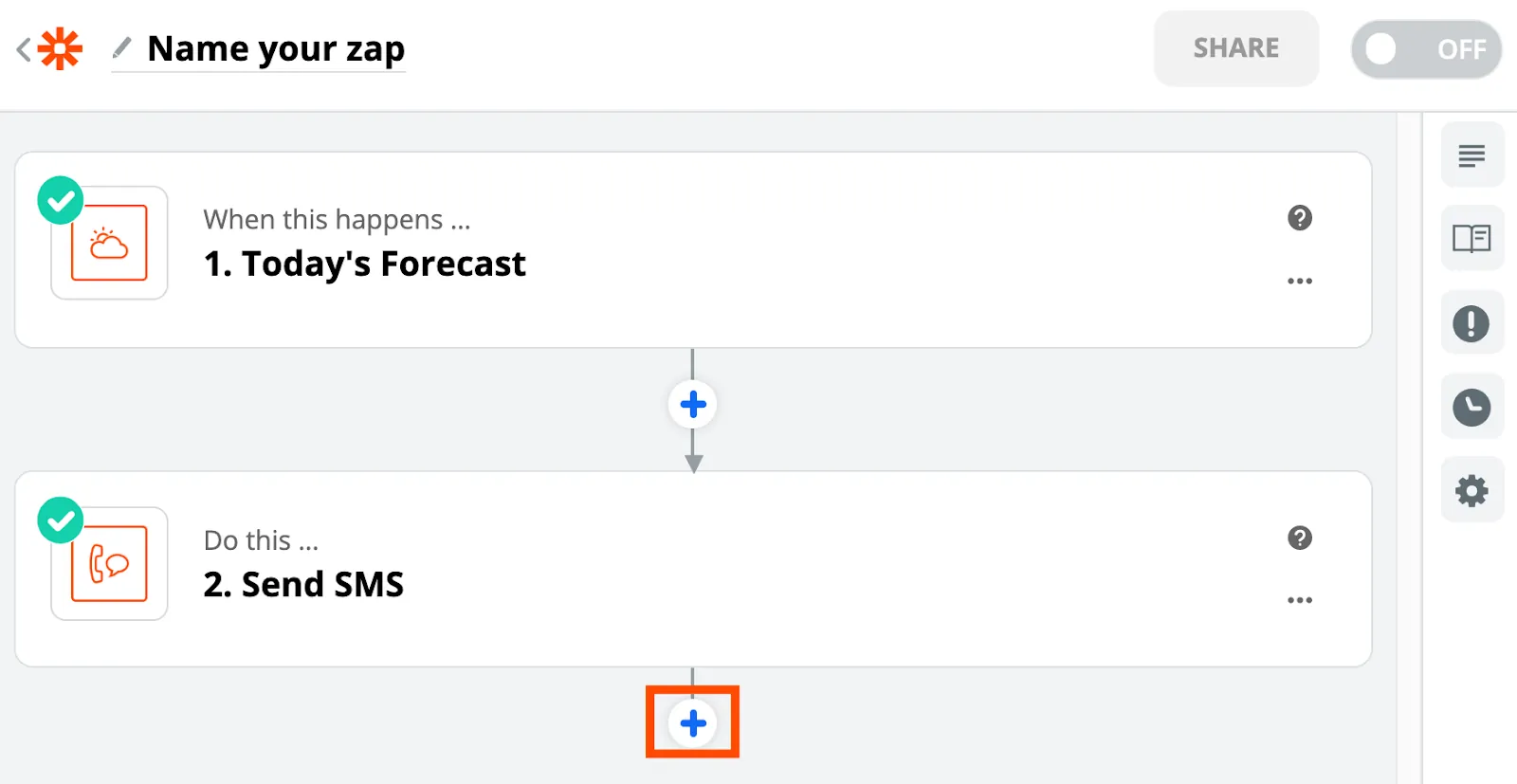Expand the Today's Forecast trigger step
The height and width of the screenshot is (784, 1517).
(x=364, y=264)
